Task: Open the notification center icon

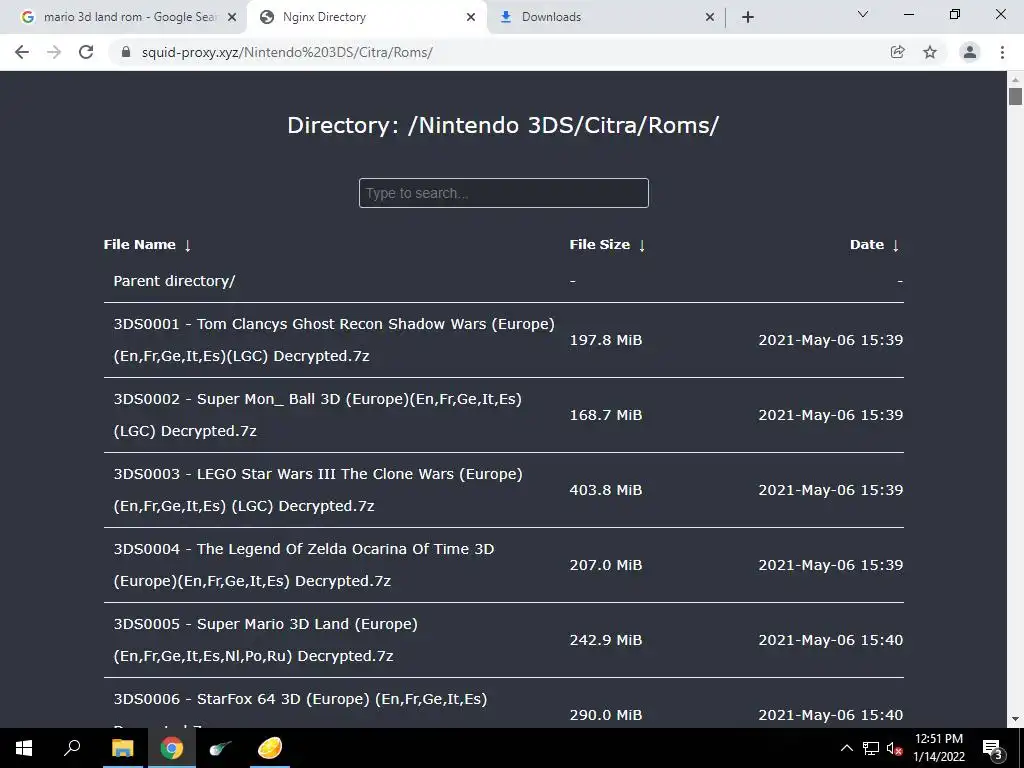Action: [992, 748]
